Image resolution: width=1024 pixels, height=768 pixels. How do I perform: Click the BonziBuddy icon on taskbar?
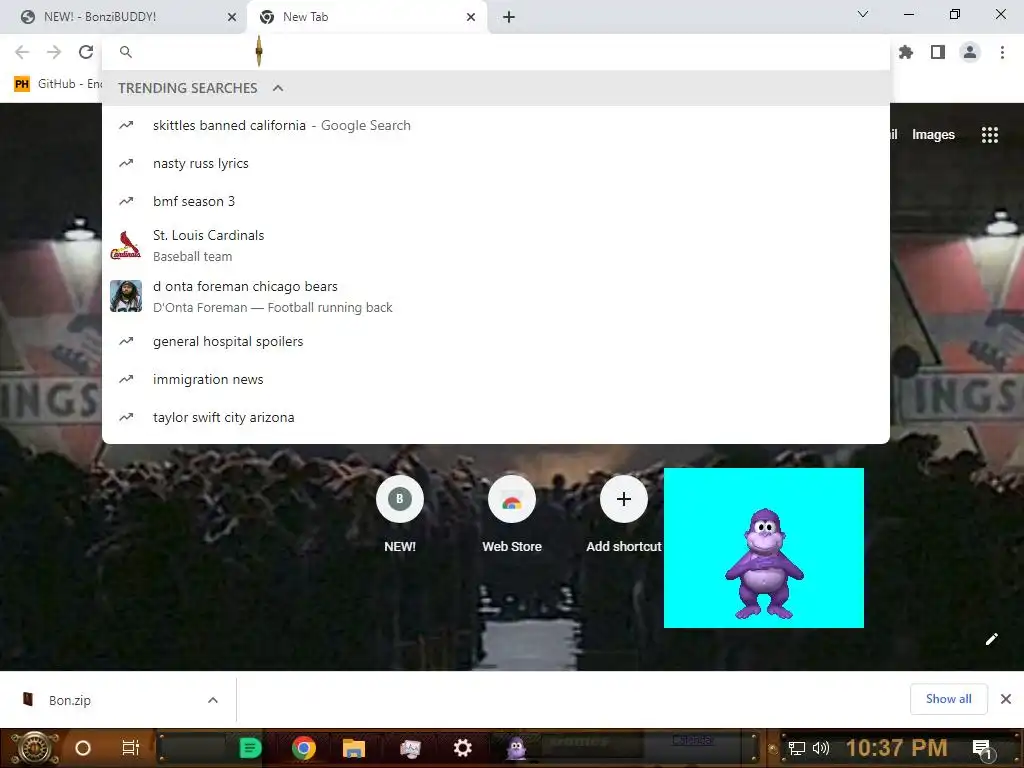517,748
